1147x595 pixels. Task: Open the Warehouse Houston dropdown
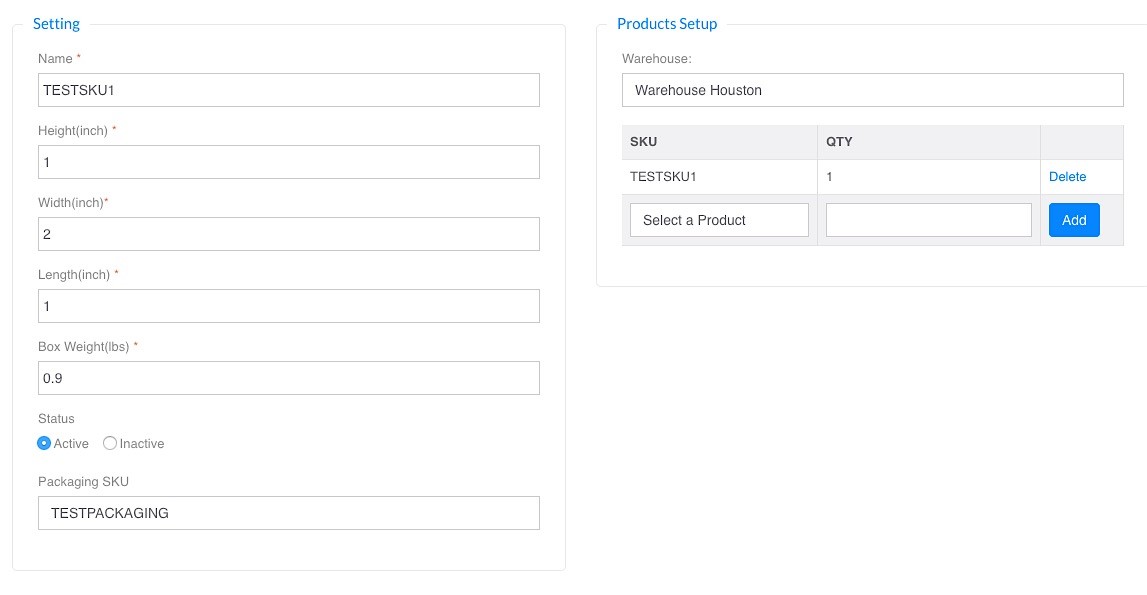click(x=873, y=90)
